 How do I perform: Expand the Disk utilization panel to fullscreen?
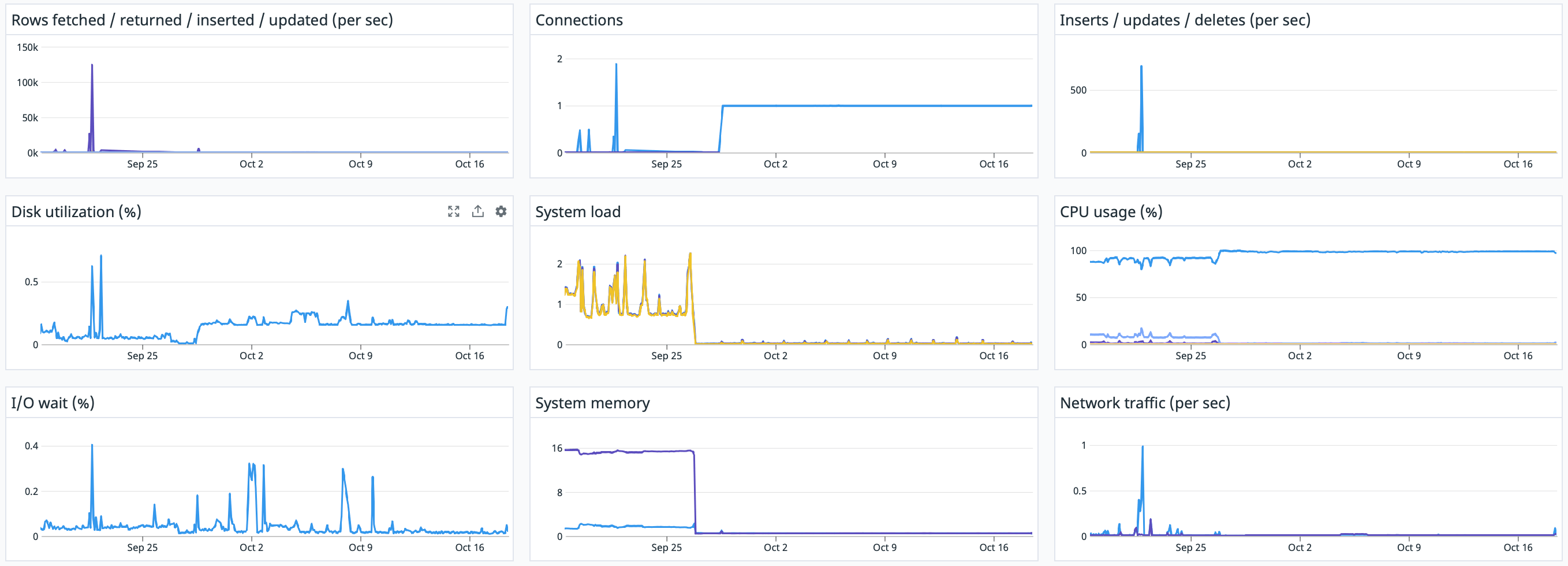point(453,211)
